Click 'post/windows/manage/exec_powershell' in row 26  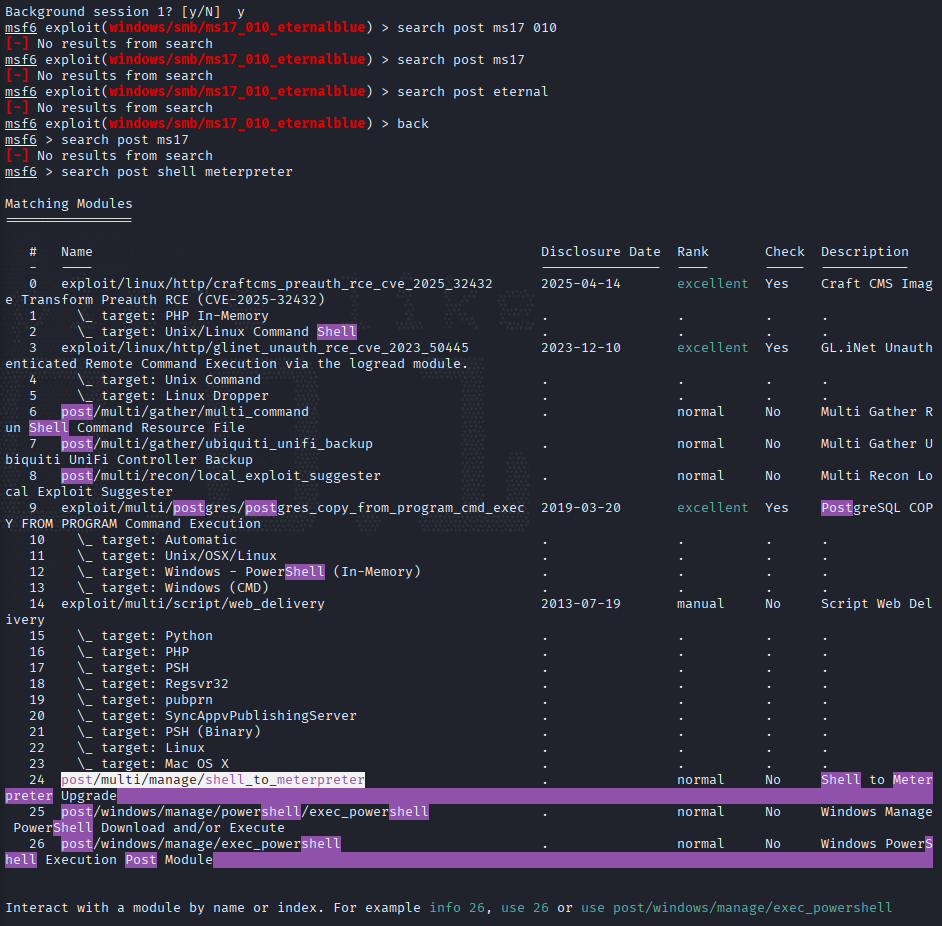pyautogui.click(x=201, y=844)
